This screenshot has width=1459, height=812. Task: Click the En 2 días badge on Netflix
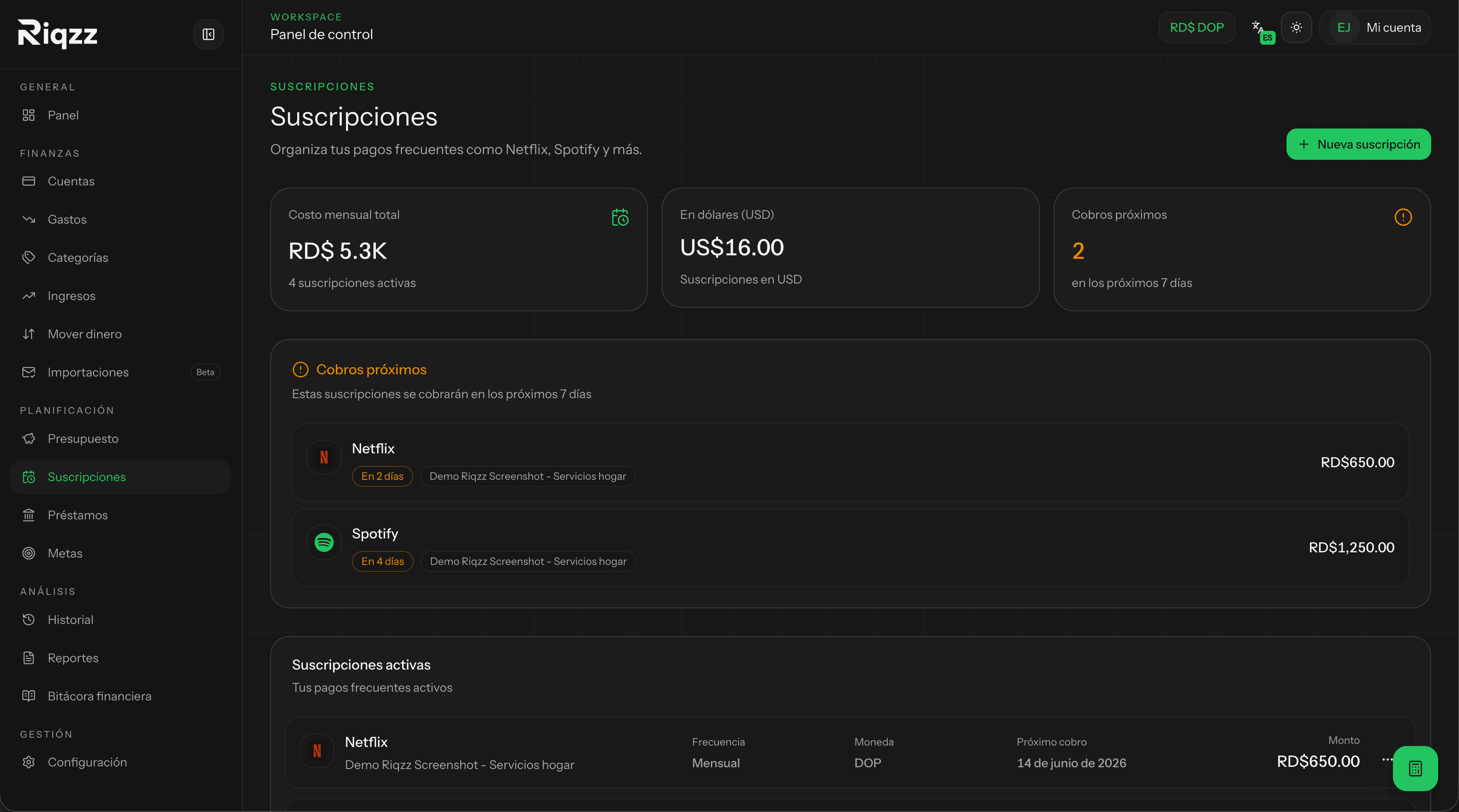pos(382,476)
